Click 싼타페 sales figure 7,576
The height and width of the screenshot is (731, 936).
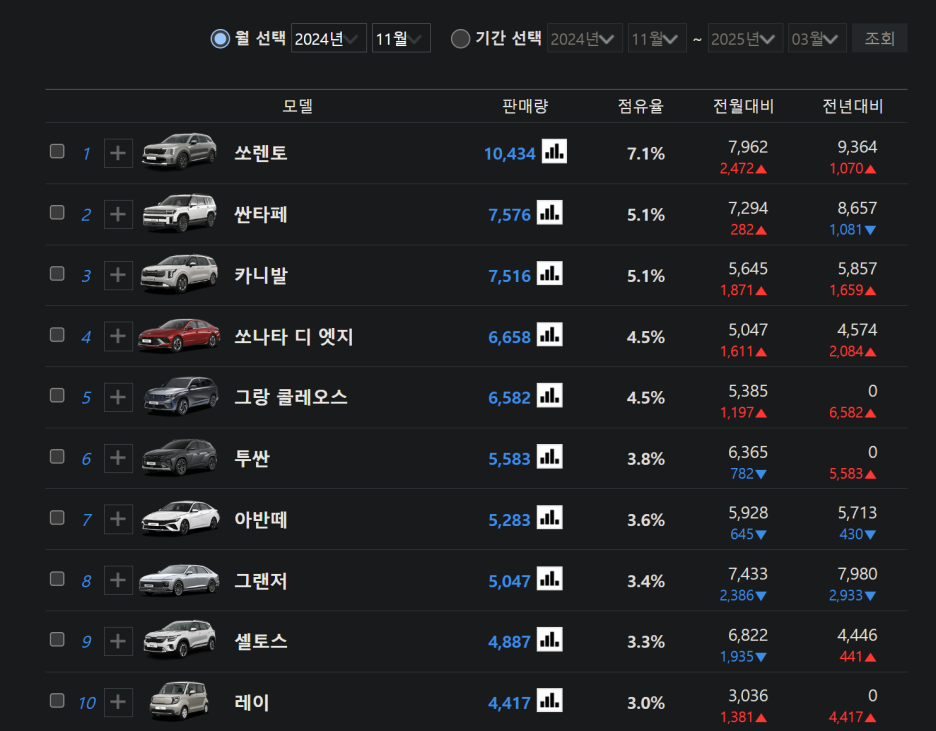(510, 215)
